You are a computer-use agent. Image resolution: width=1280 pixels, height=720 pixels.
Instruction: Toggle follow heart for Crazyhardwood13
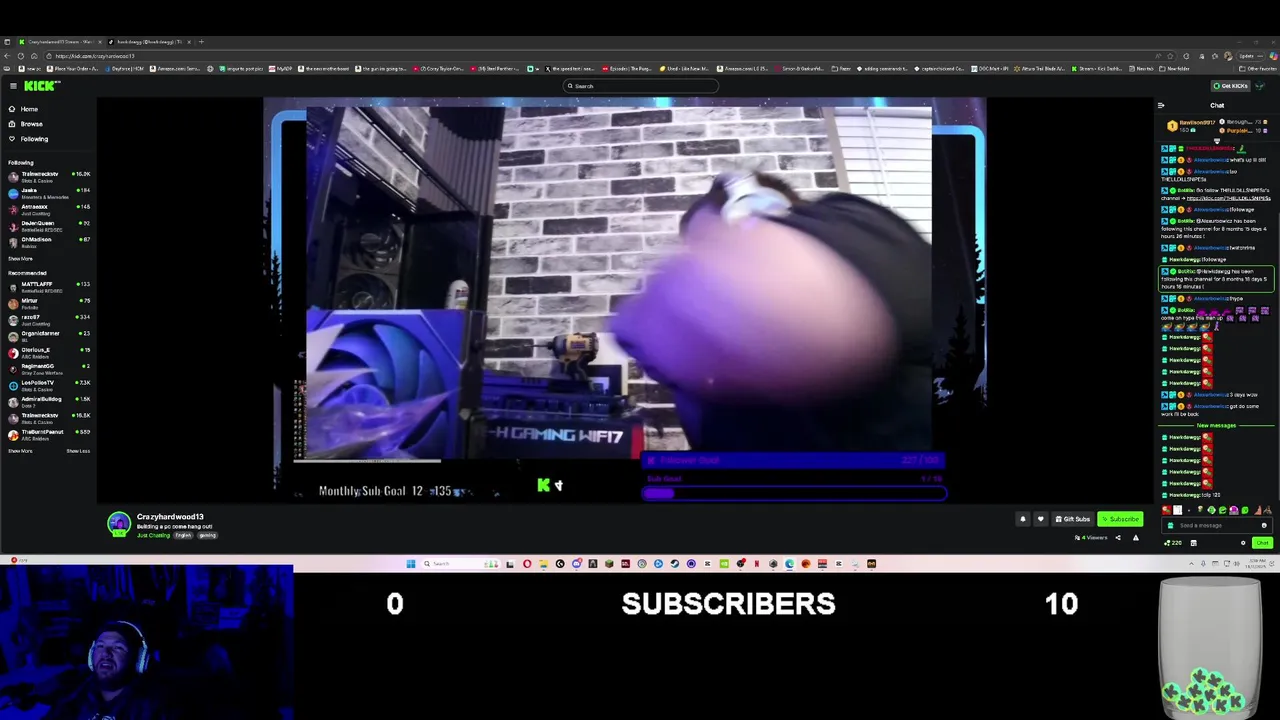(x=1040, y=519)
